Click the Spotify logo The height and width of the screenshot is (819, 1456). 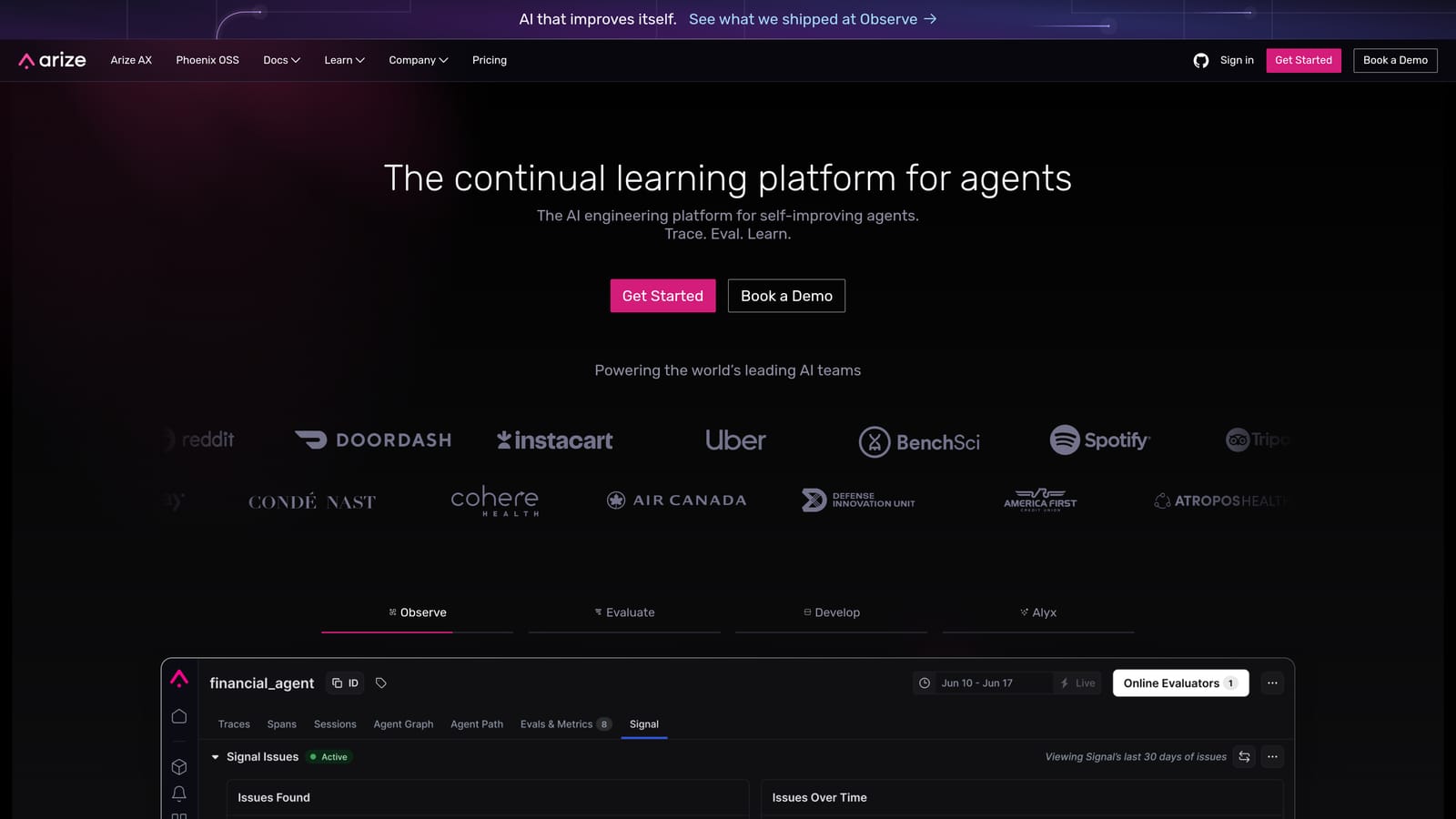(x=1099, y=440)
